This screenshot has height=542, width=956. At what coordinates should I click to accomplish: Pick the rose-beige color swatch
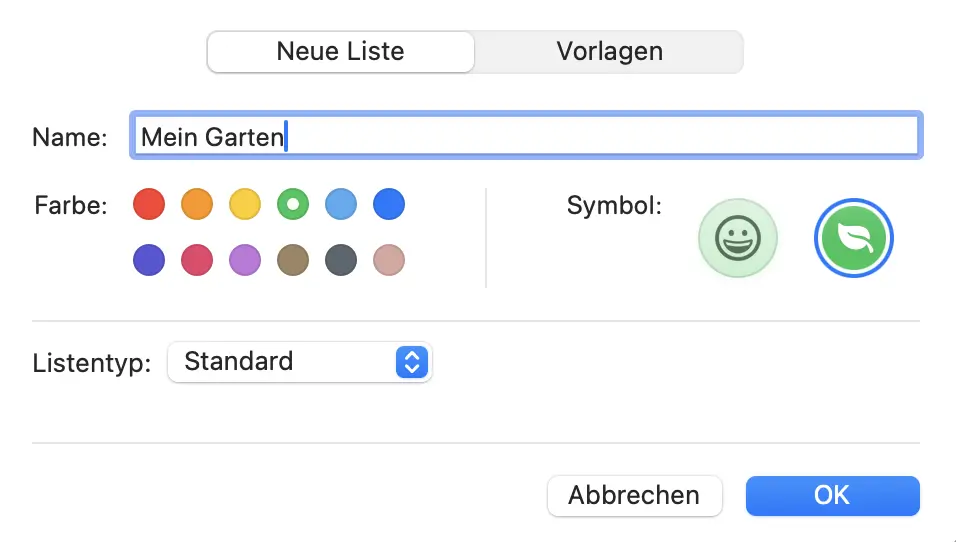click(x=389, y=261)
